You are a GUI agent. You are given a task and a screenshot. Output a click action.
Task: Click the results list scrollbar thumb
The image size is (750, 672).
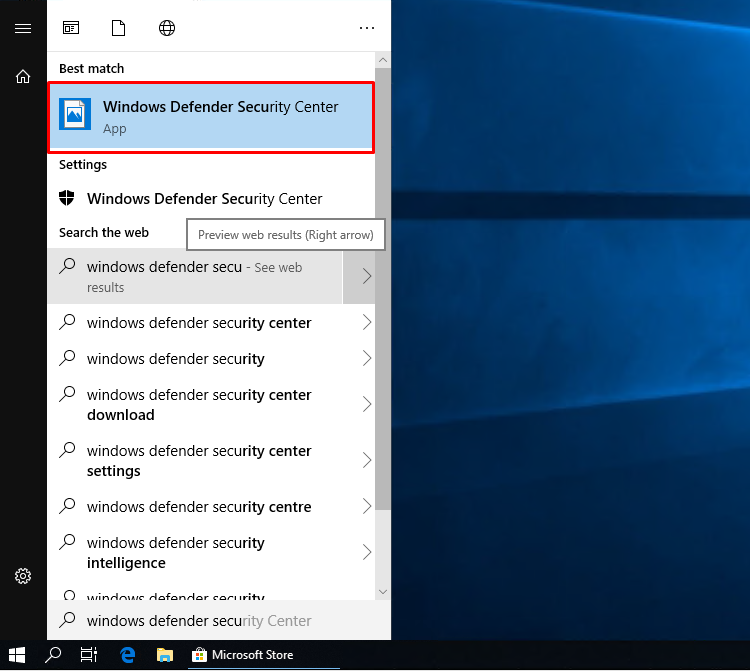383,289
